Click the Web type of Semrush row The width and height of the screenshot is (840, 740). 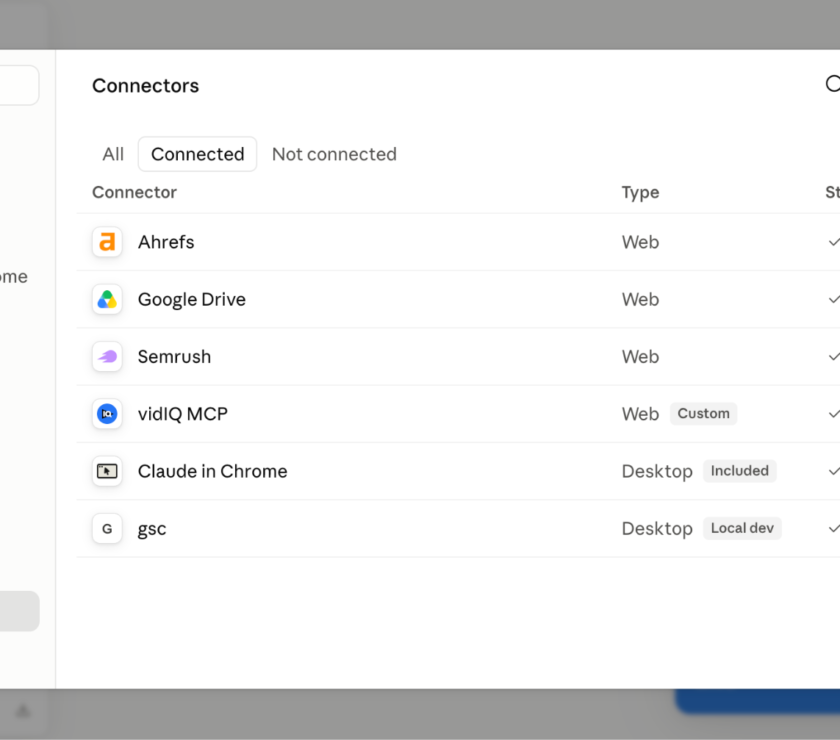640,357
